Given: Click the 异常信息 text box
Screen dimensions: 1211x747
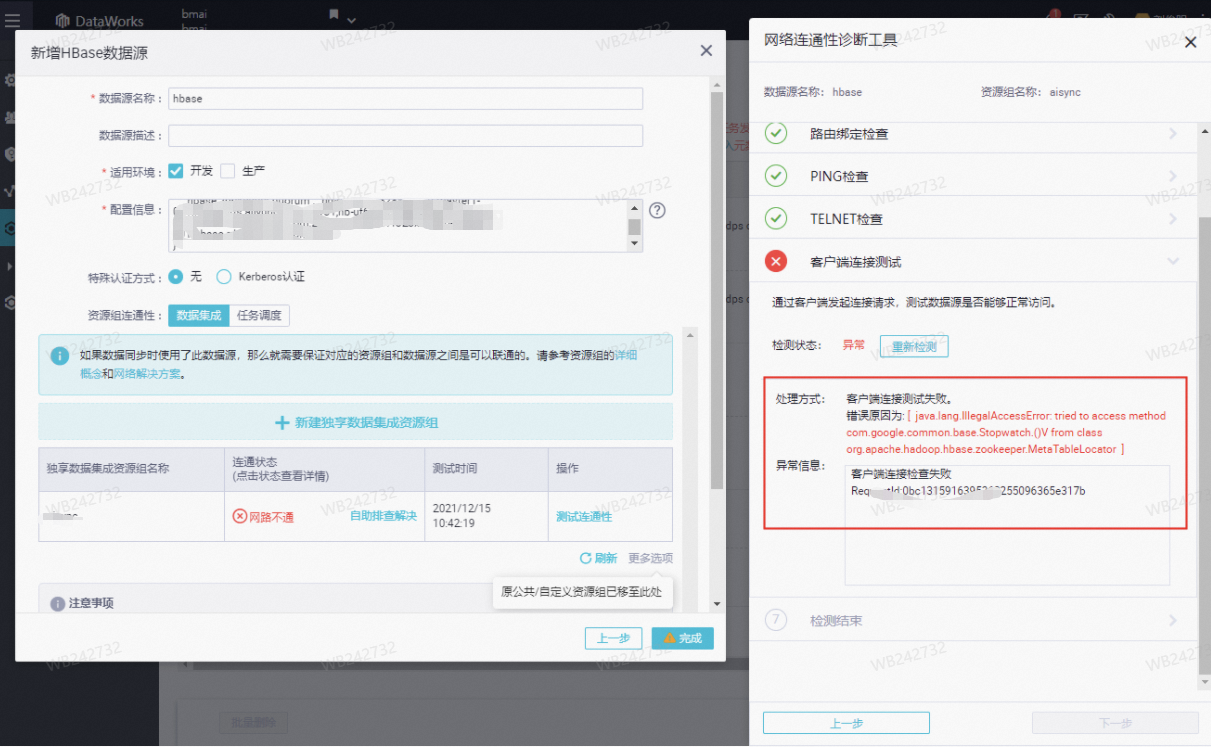Looking at the screenshot, I should (x=1007, y=525).
